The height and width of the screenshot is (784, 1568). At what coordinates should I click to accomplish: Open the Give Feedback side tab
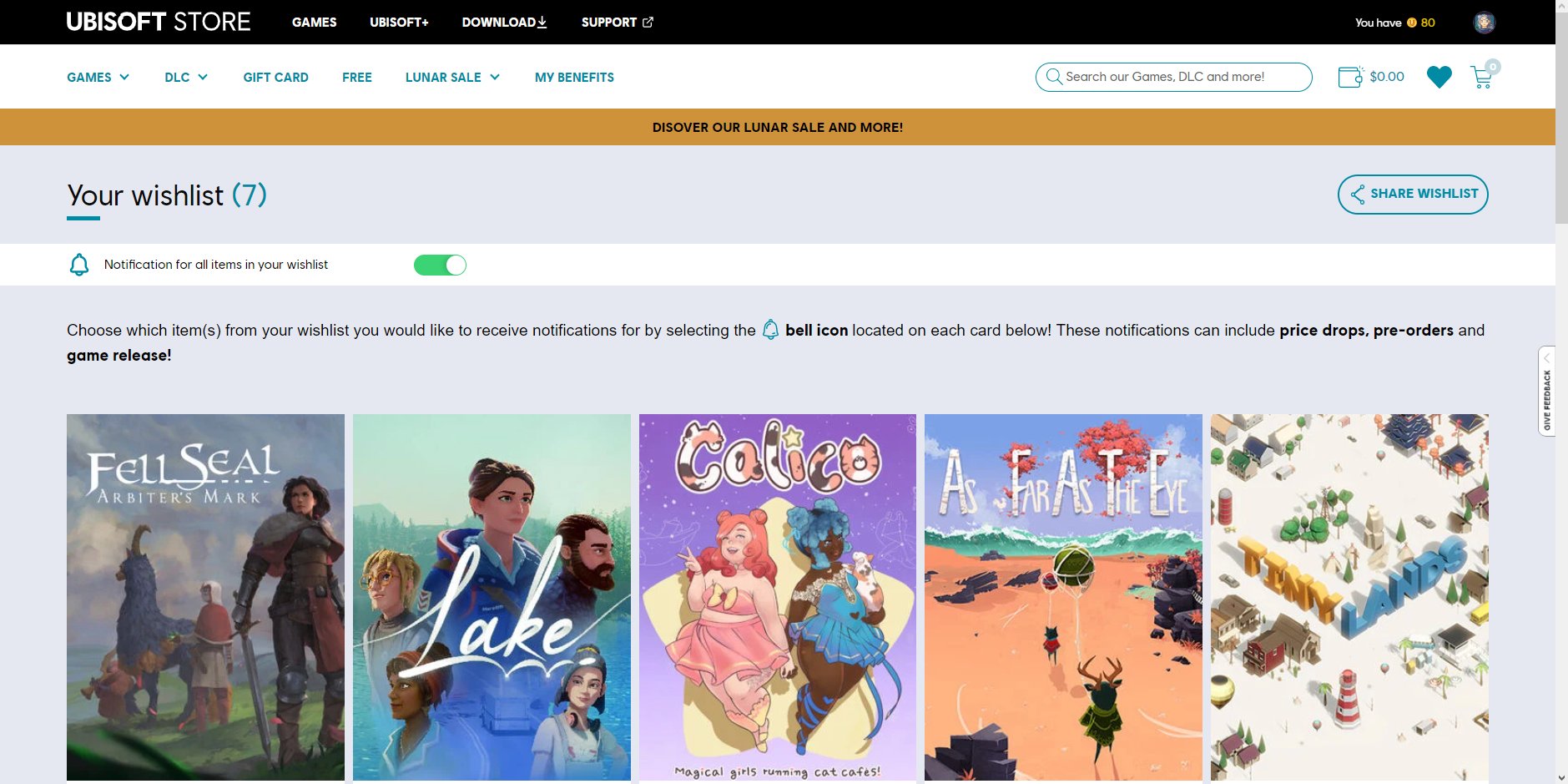coord(1546,391)
